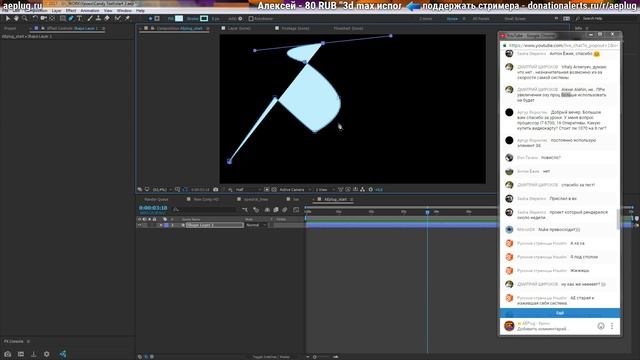Open the viewer magnification ratio dropdown
Screen dimensions: 640x360
coord(161,190)
